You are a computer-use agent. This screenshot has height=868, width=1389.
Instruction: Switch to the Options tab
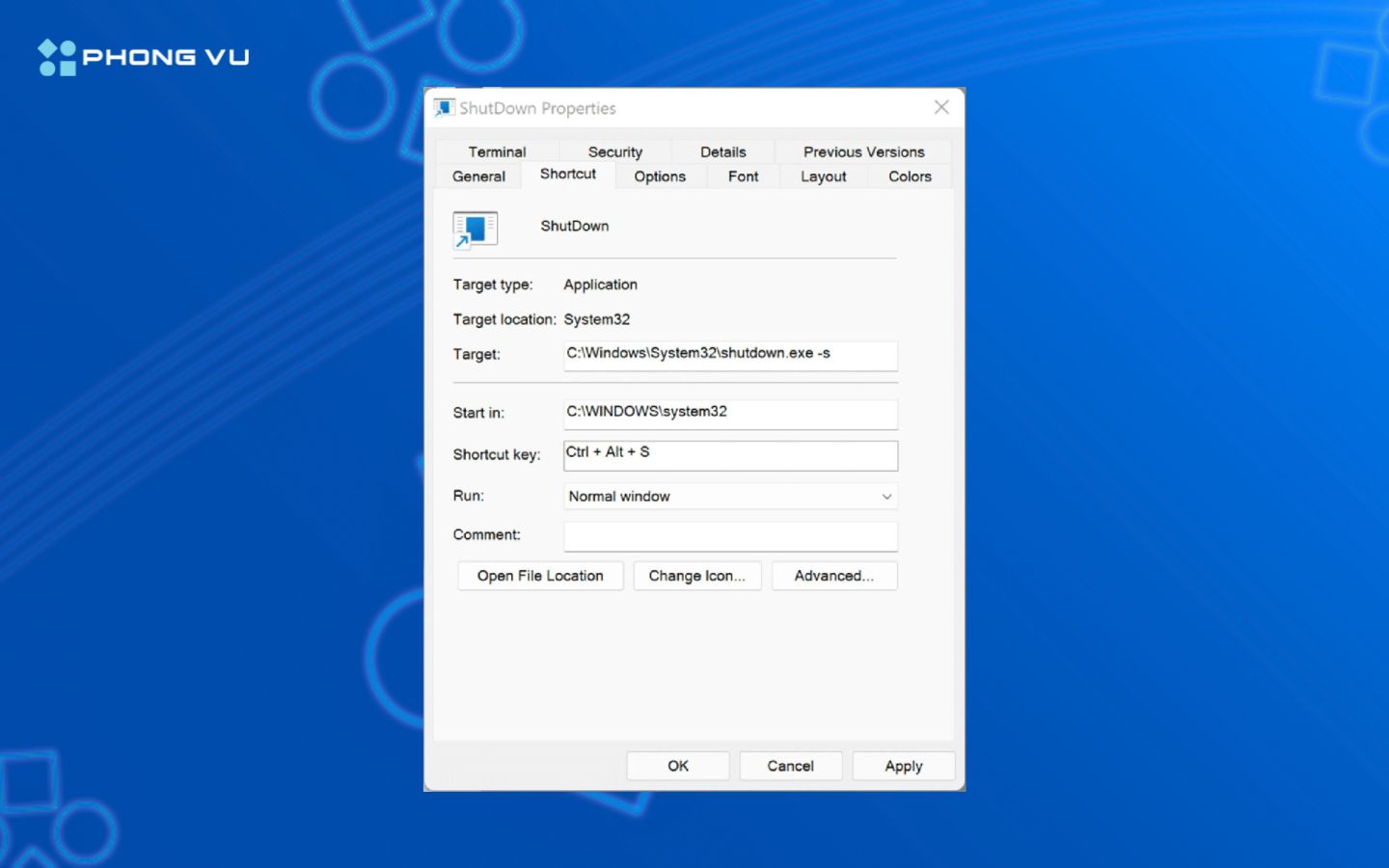click(660, 176)
